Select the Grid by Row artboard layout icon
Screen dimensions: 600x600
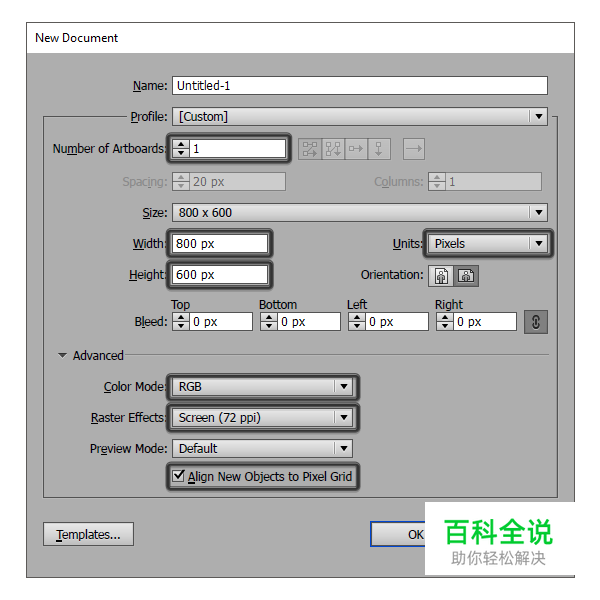tap(310, 149)
